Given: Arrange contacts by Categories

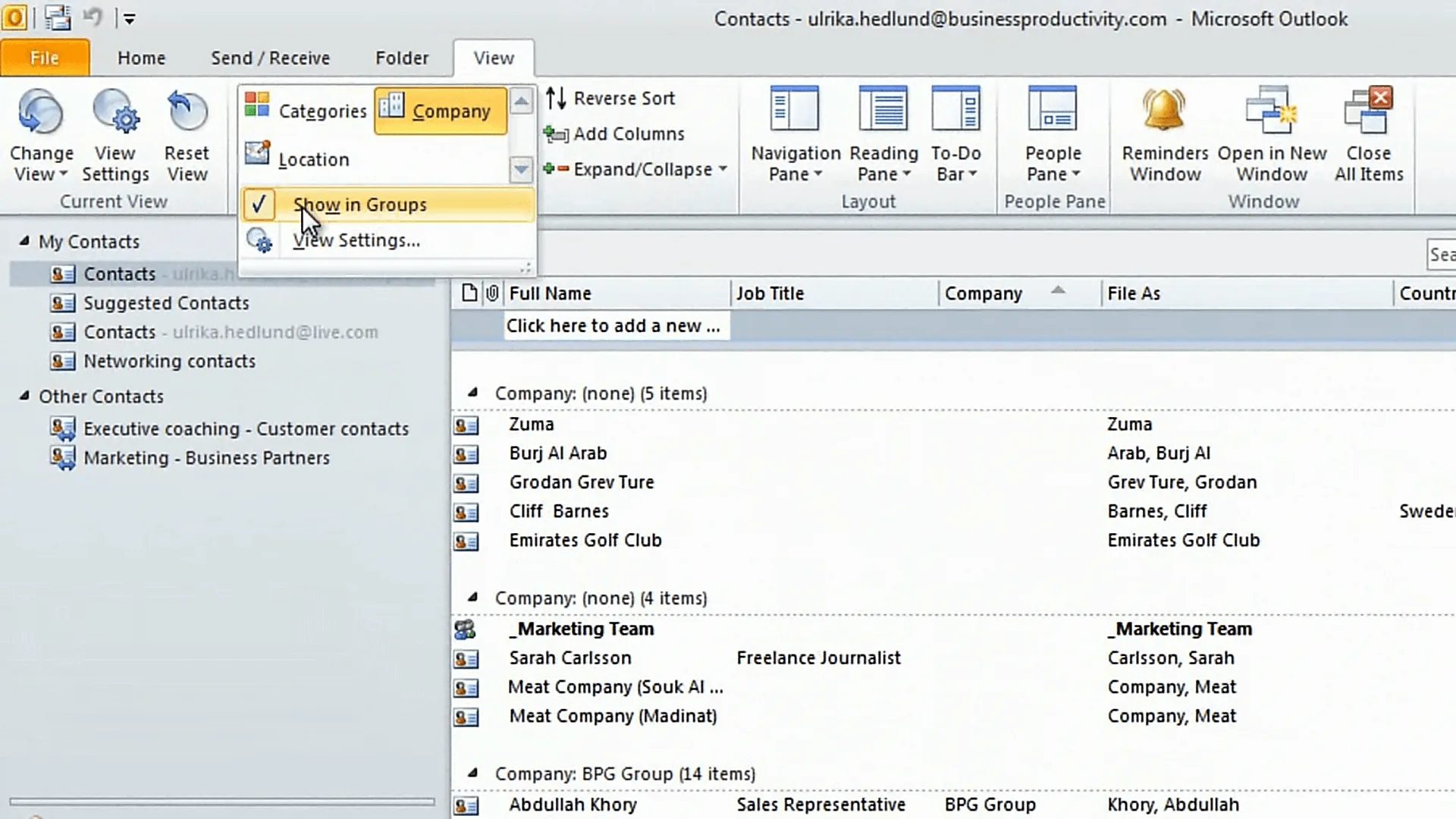Looking at the screenshot, I should point(306,111).
